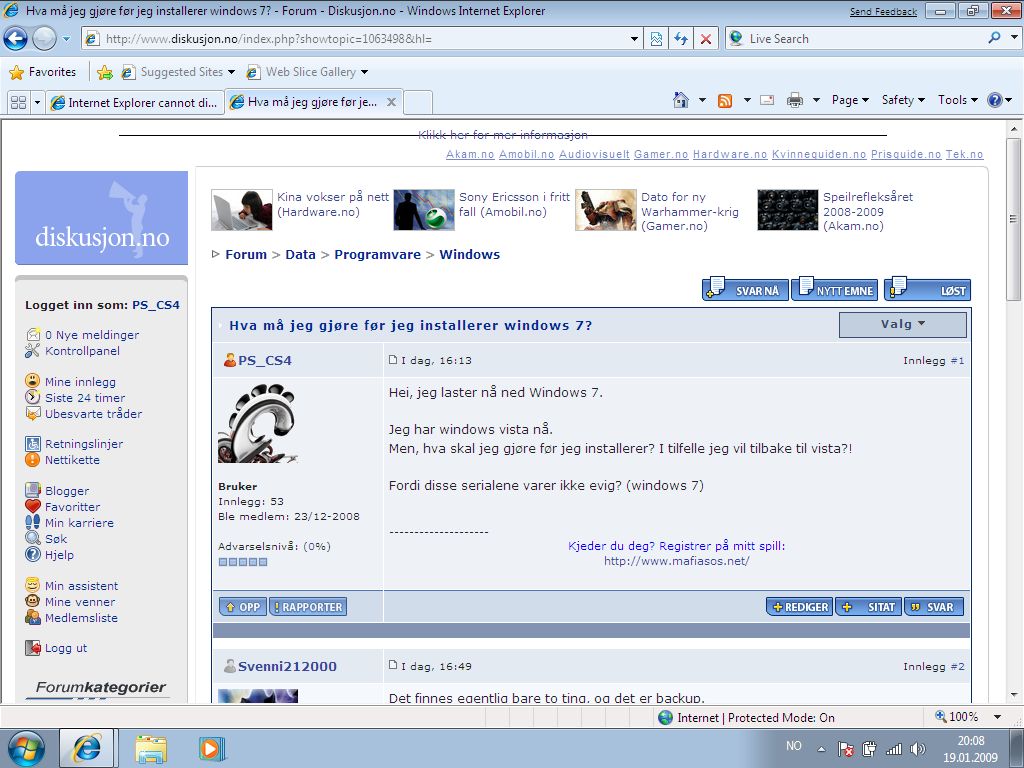Screen dimensions: 1024x768
Task: Click the volume speaker tray icon
Action: point(918,749)
